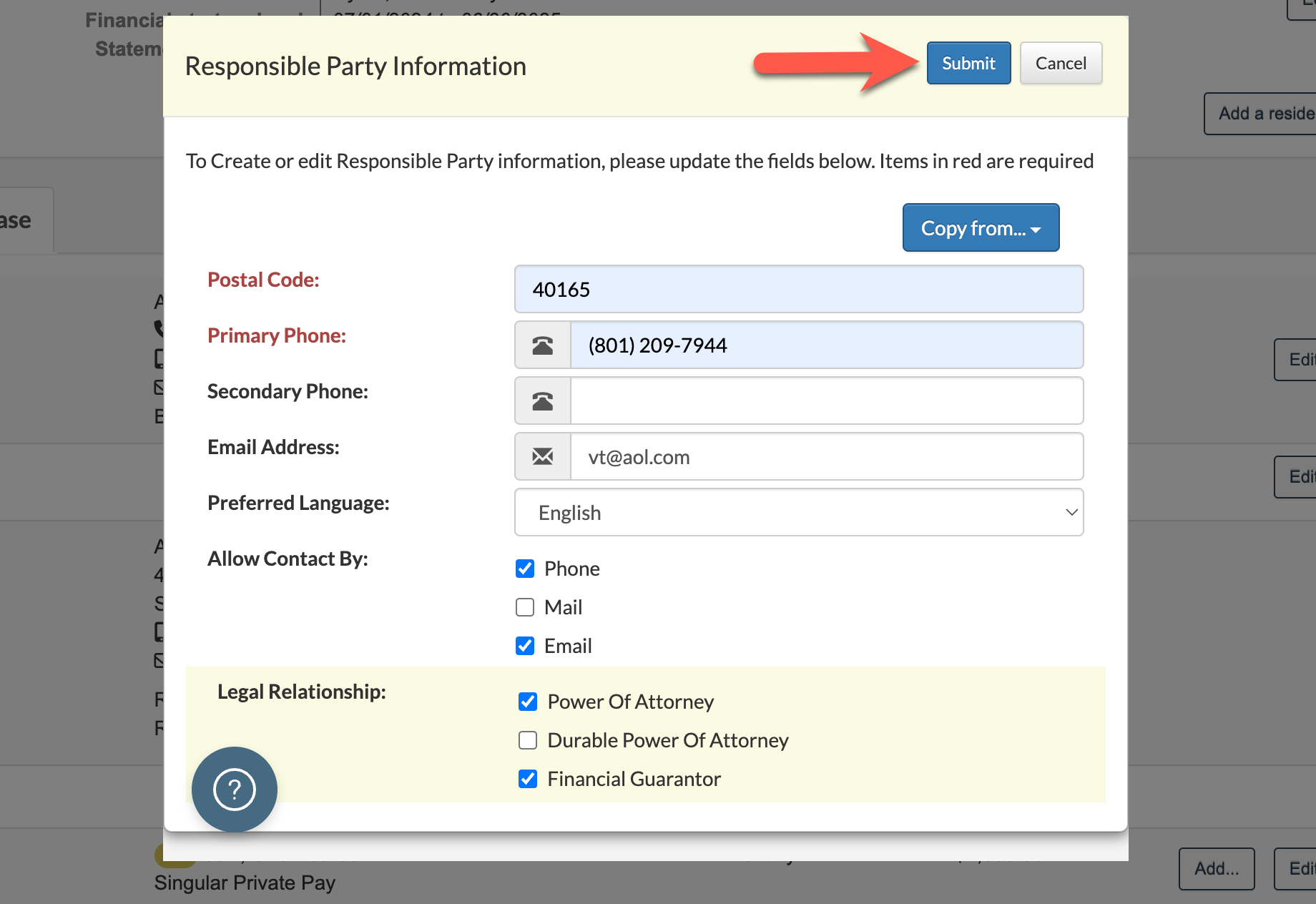Click the Responsible Party Information title
The width and height of the screenshot is (1316, 904).
pos(355,67)
